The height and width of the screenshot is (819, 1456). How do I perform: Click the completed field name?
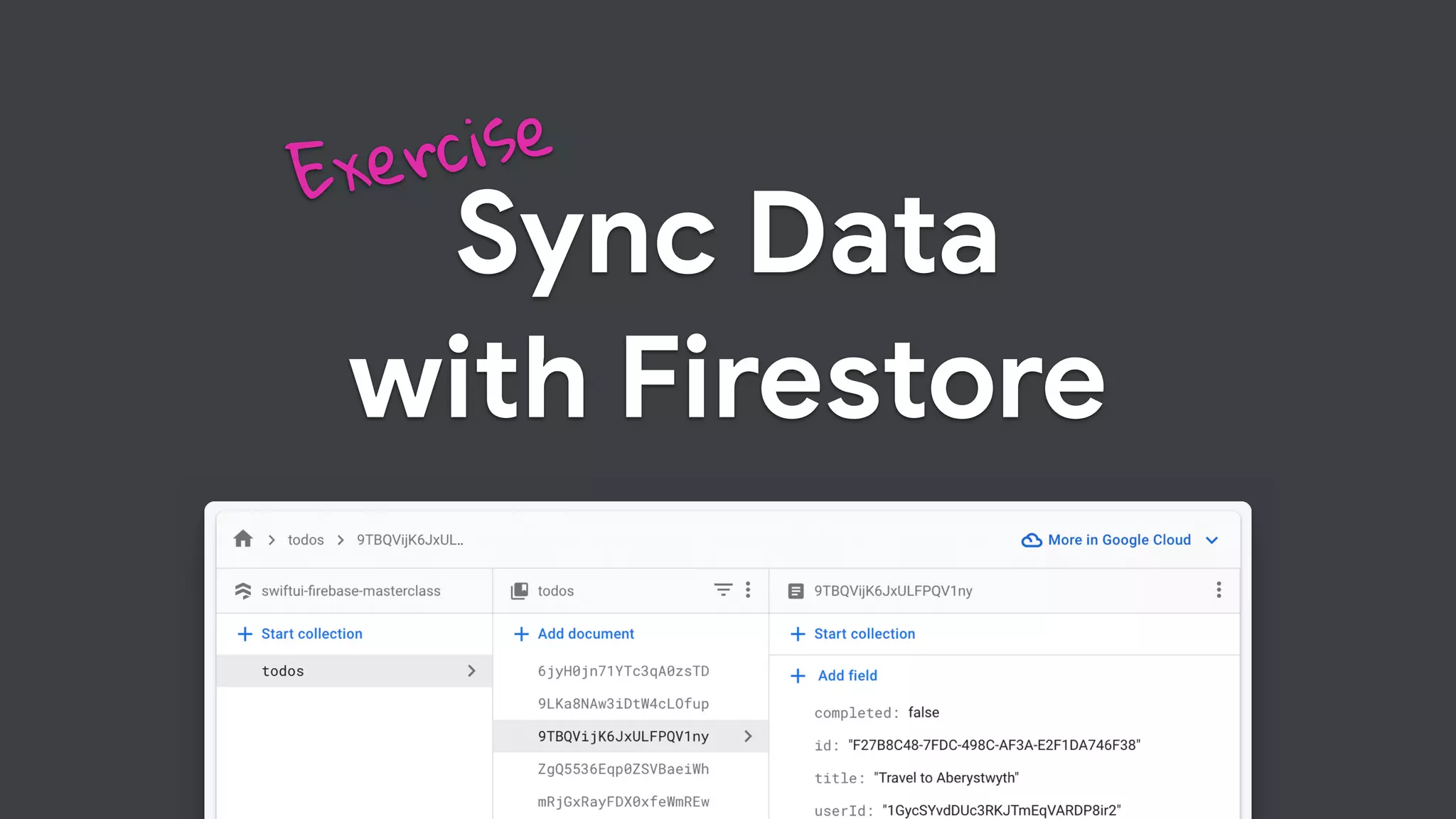tap(857, 712)
